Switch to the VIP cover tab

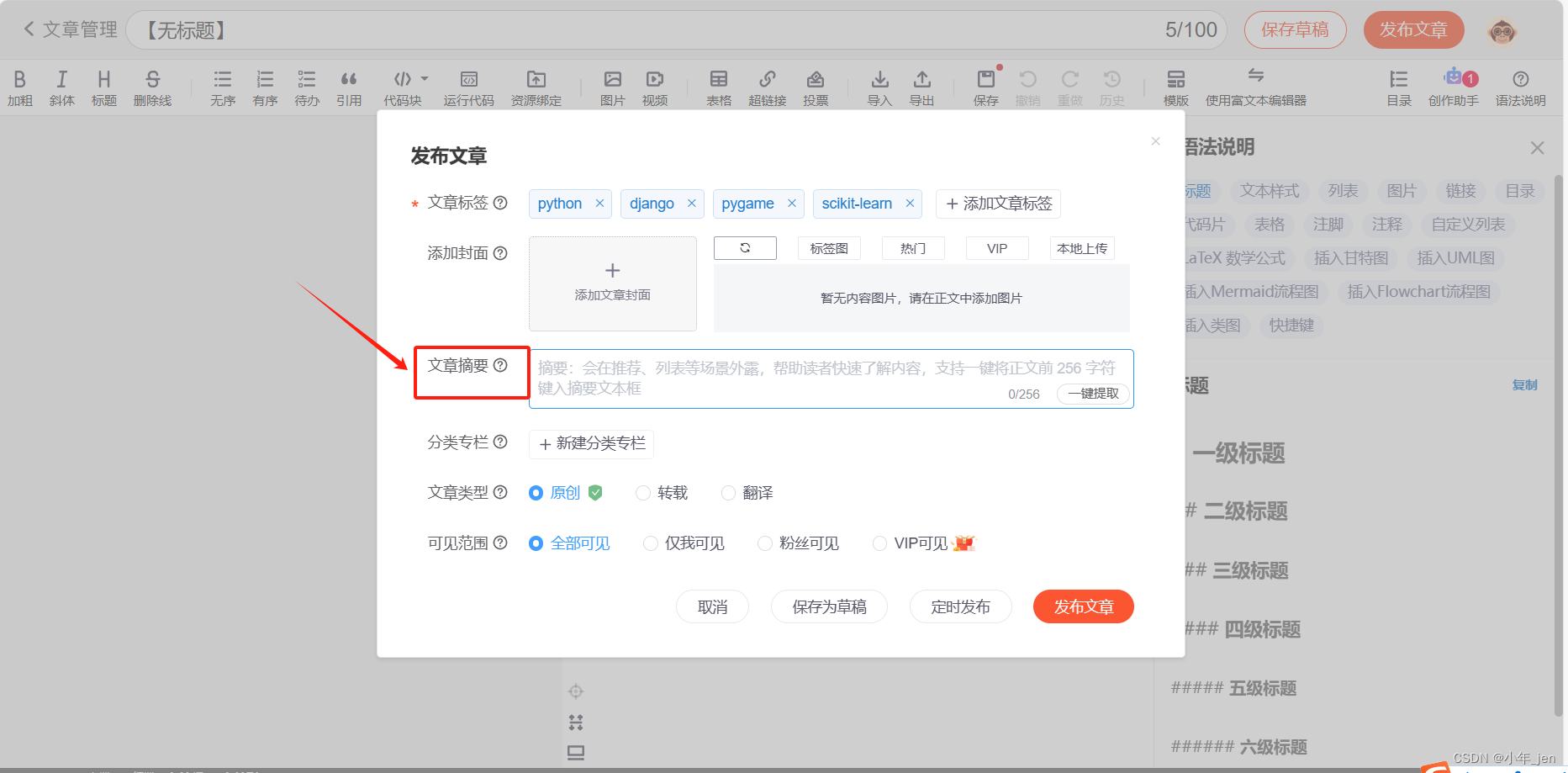pos(997,248)
